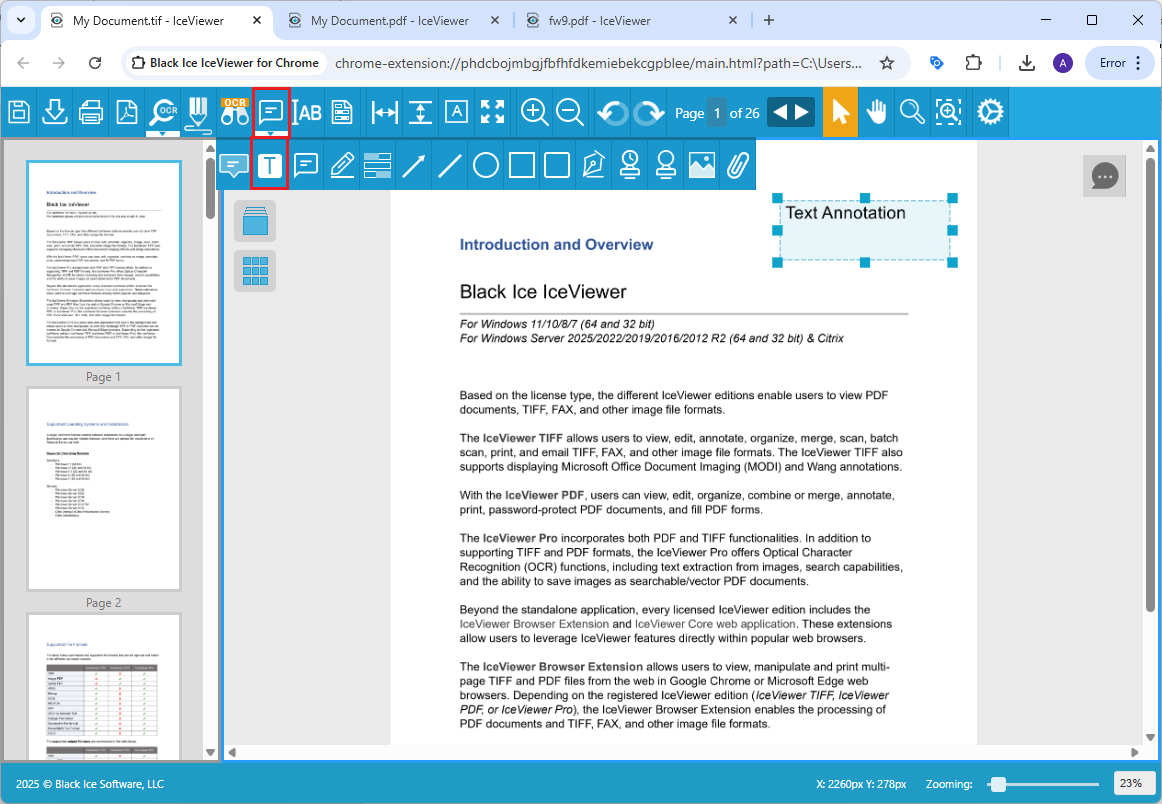This screenshot has height=804, width=1162.
Task: Click the Text Annotation box on page
Action: pyautogui.click(x=865, y=230)
